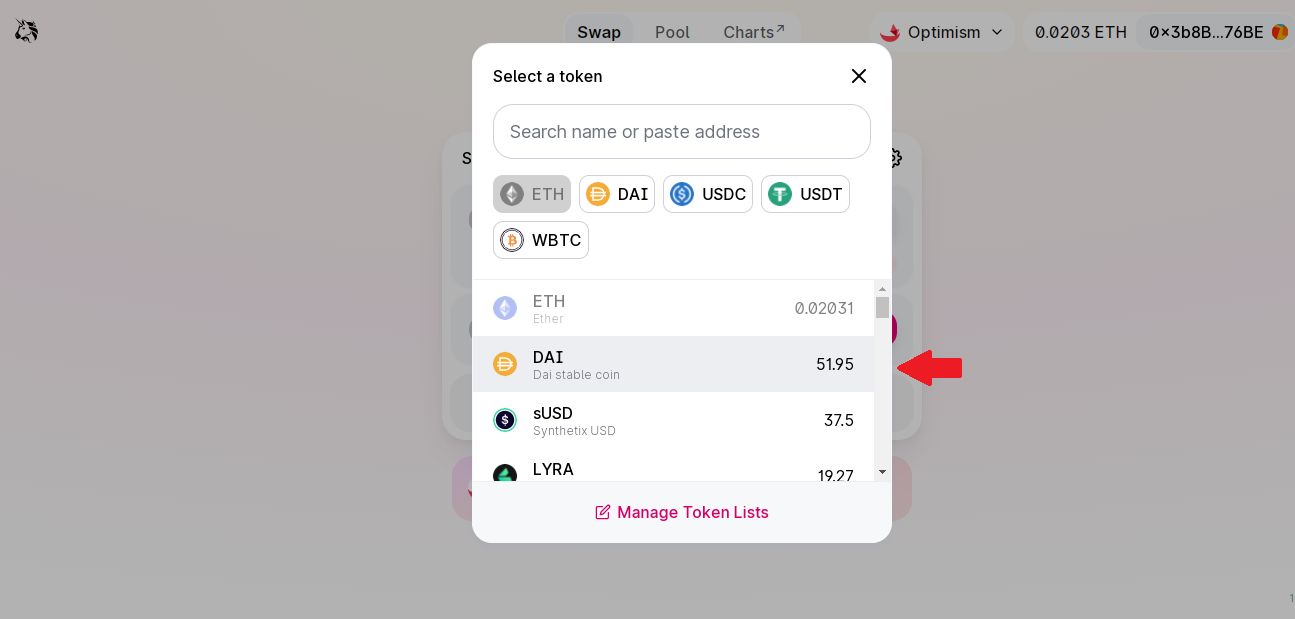Open the Charts tab
The width and height of the screenshot is (1295, 619).
(x=754, y=32)
